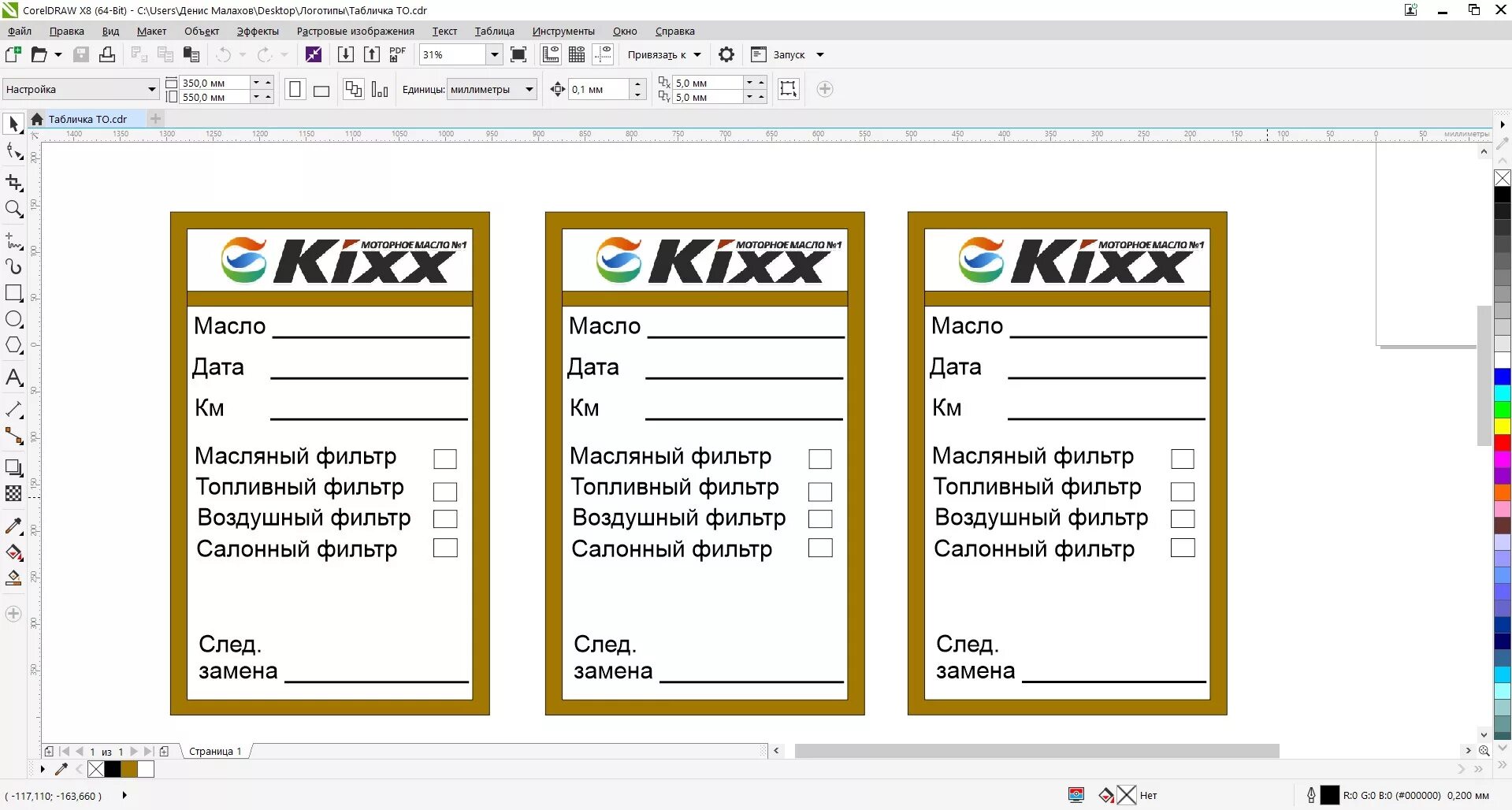Image resolution: width=1512 pixels, height=810 pixels.
Task: Select the Connector tool
Action: coord(13,436)
